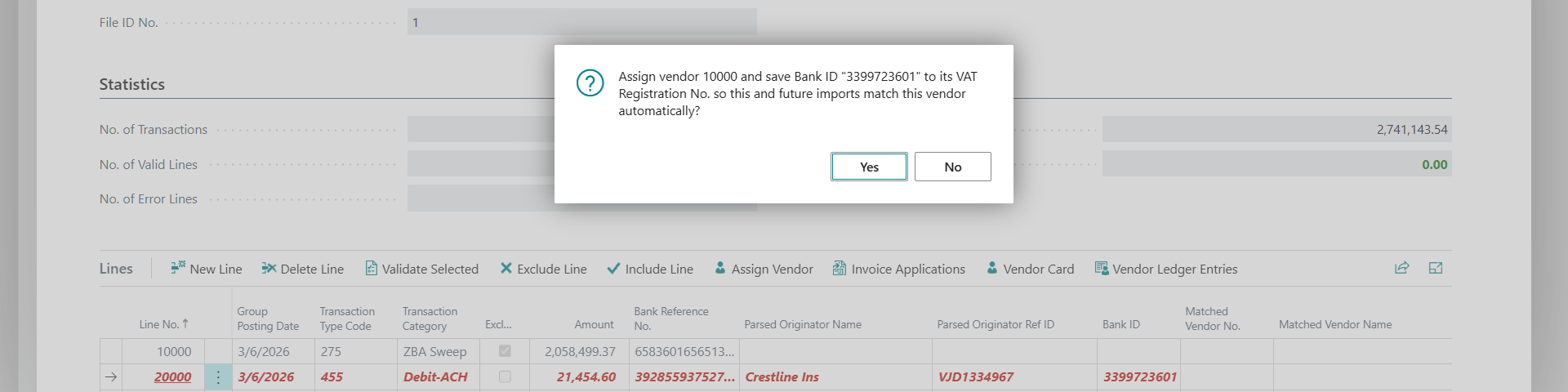Viewport: 1568px width, 392px height.
Task: Click the Validate Selected document icon
Action: [371, 268]
